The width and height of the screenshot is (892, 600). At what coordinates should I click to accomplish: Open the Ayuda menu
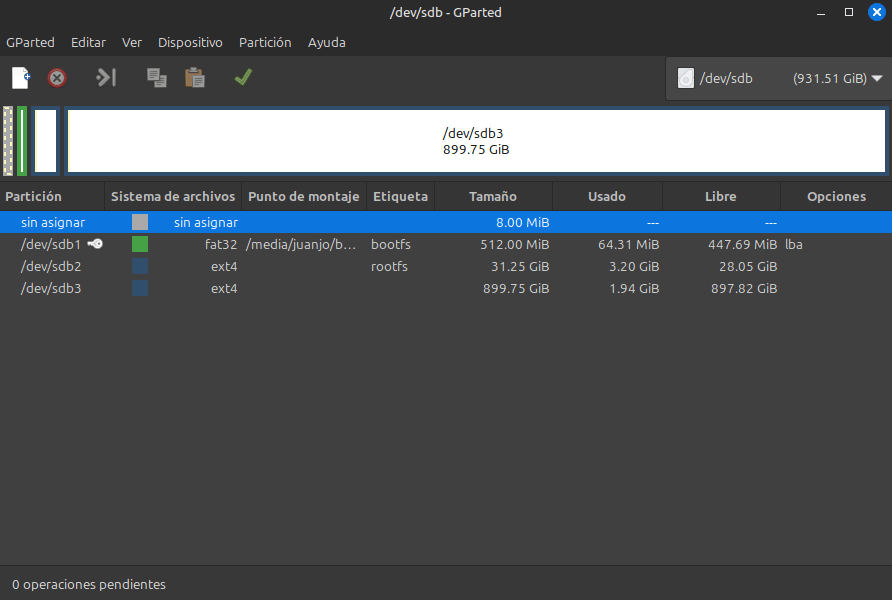[327, 43]
